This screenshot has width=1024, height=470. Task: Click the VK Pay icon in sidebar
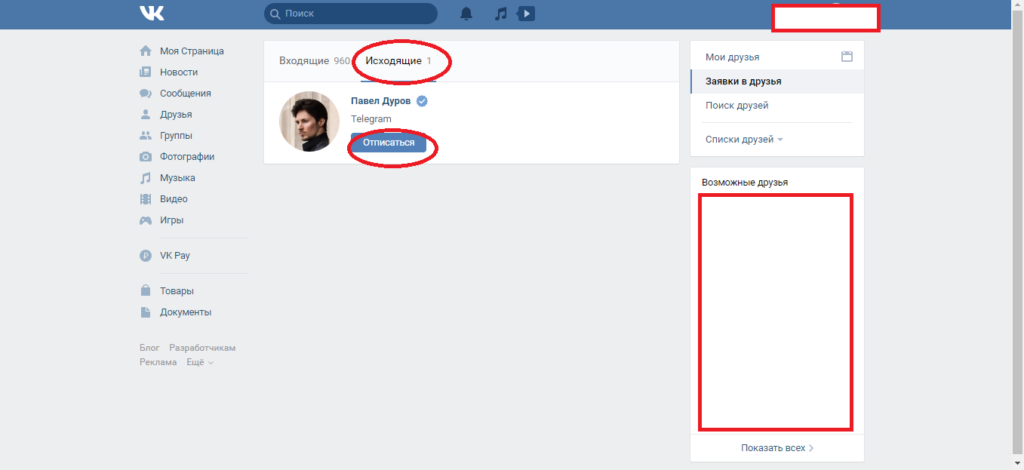click(x=146, y=256)
